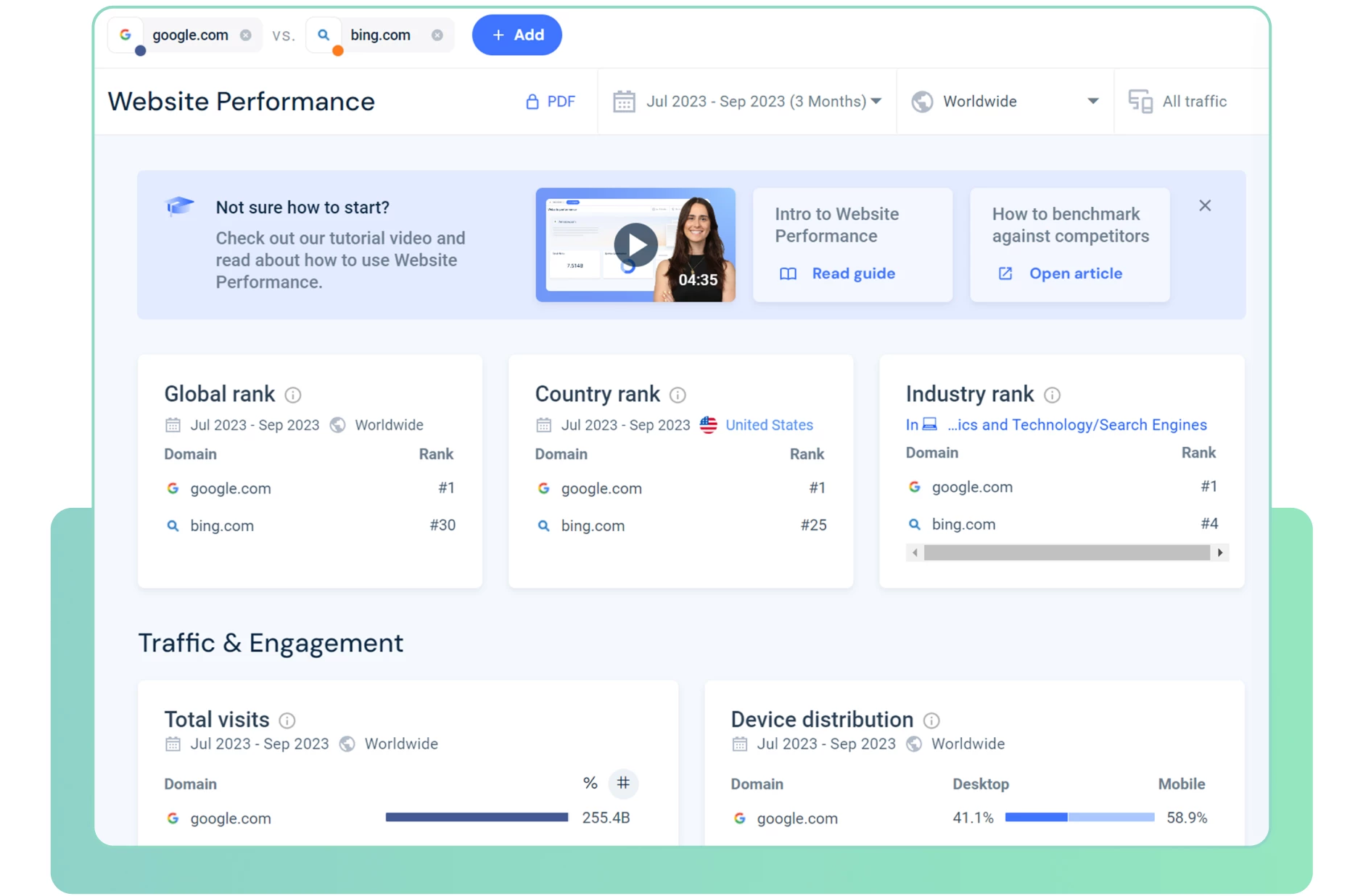Dismiss the tutorial banner
Image resolution: width=1363 pixels, height=896 pixels.
(1205, 206)
